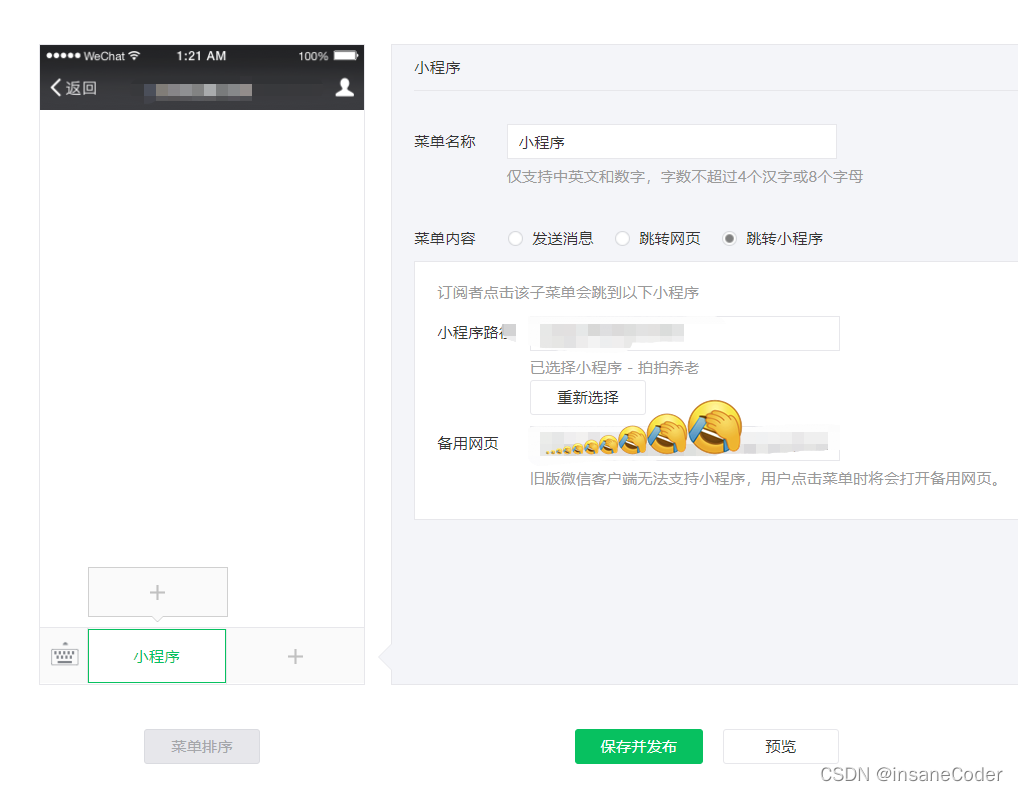Click the plus icon for new menu slot

tap(295, 656)
